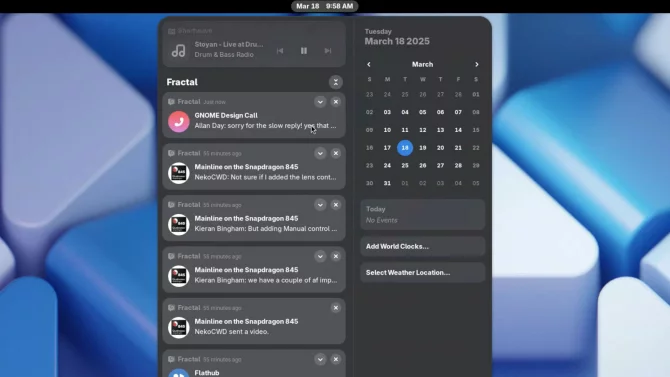Open the 'NekoCWD sent a video' notification

coord(254,321)
